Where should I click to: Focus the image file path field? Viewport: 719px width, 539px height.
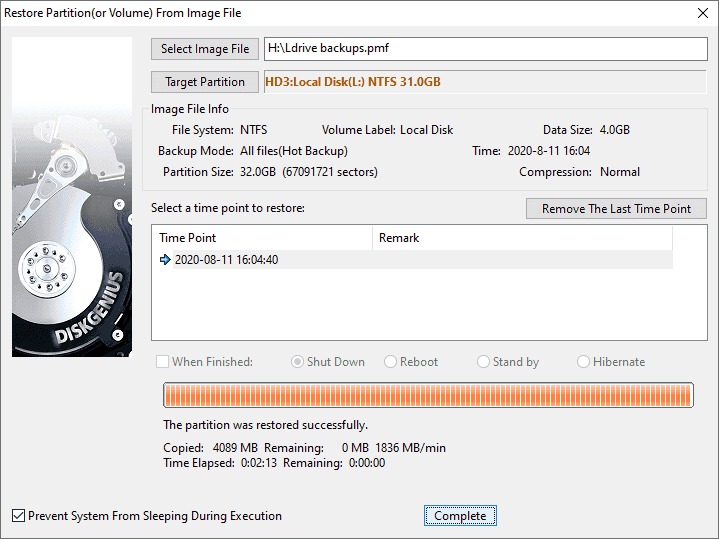click(x=483, y=49)
